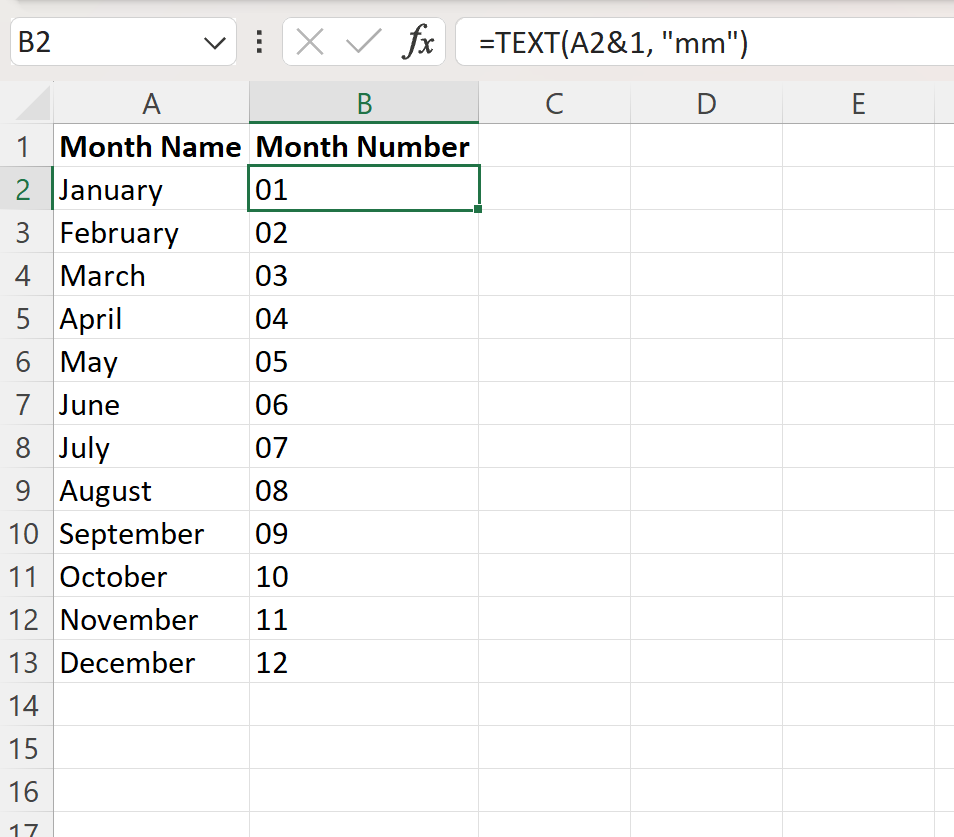This screenshot has width=954, height=837.
Task: Click the Insert Function fx icon
Action: [x=419, y=43]
